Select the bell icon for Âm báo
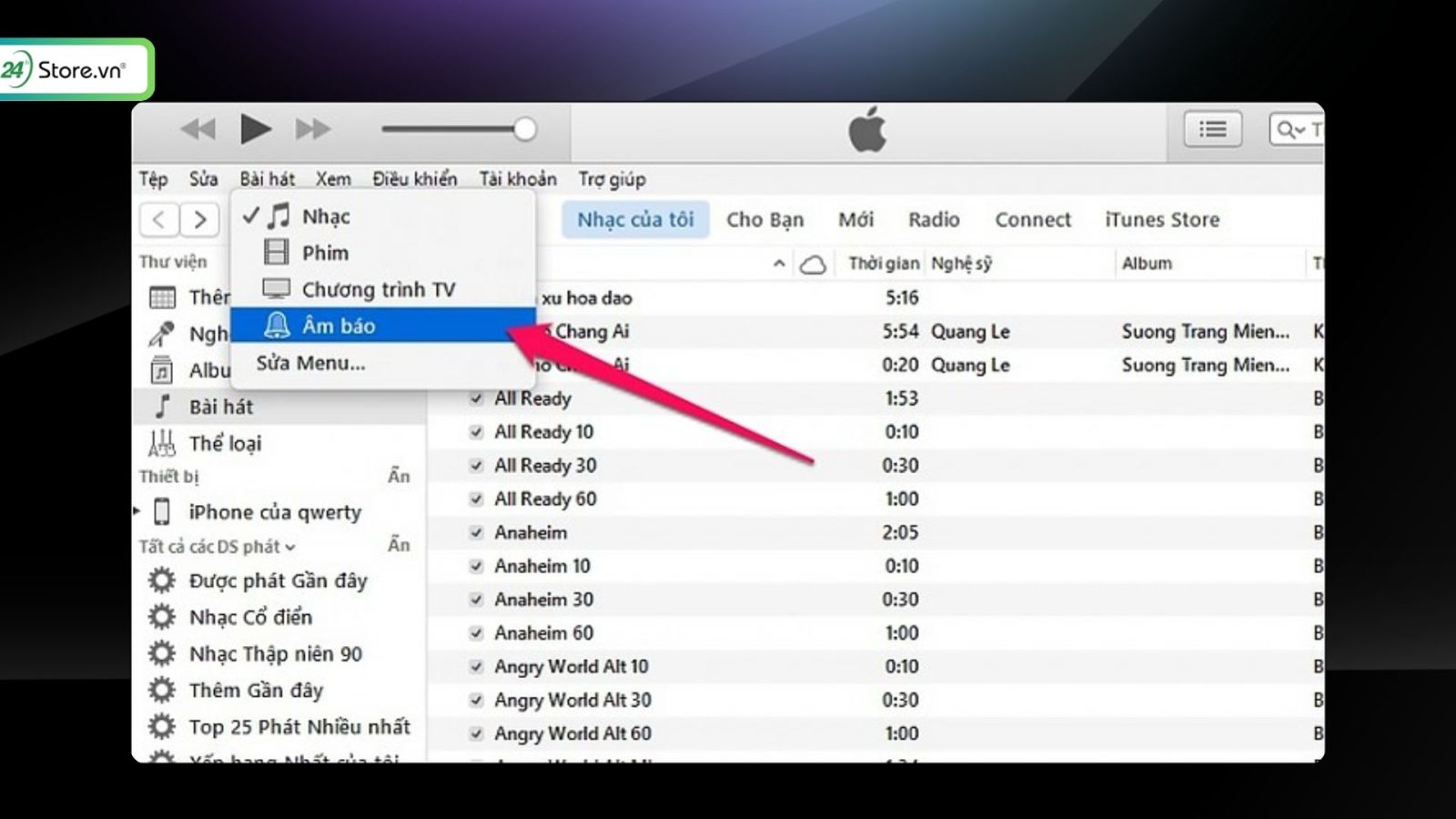Viewport: 1456px width, 819px height. 277,325
